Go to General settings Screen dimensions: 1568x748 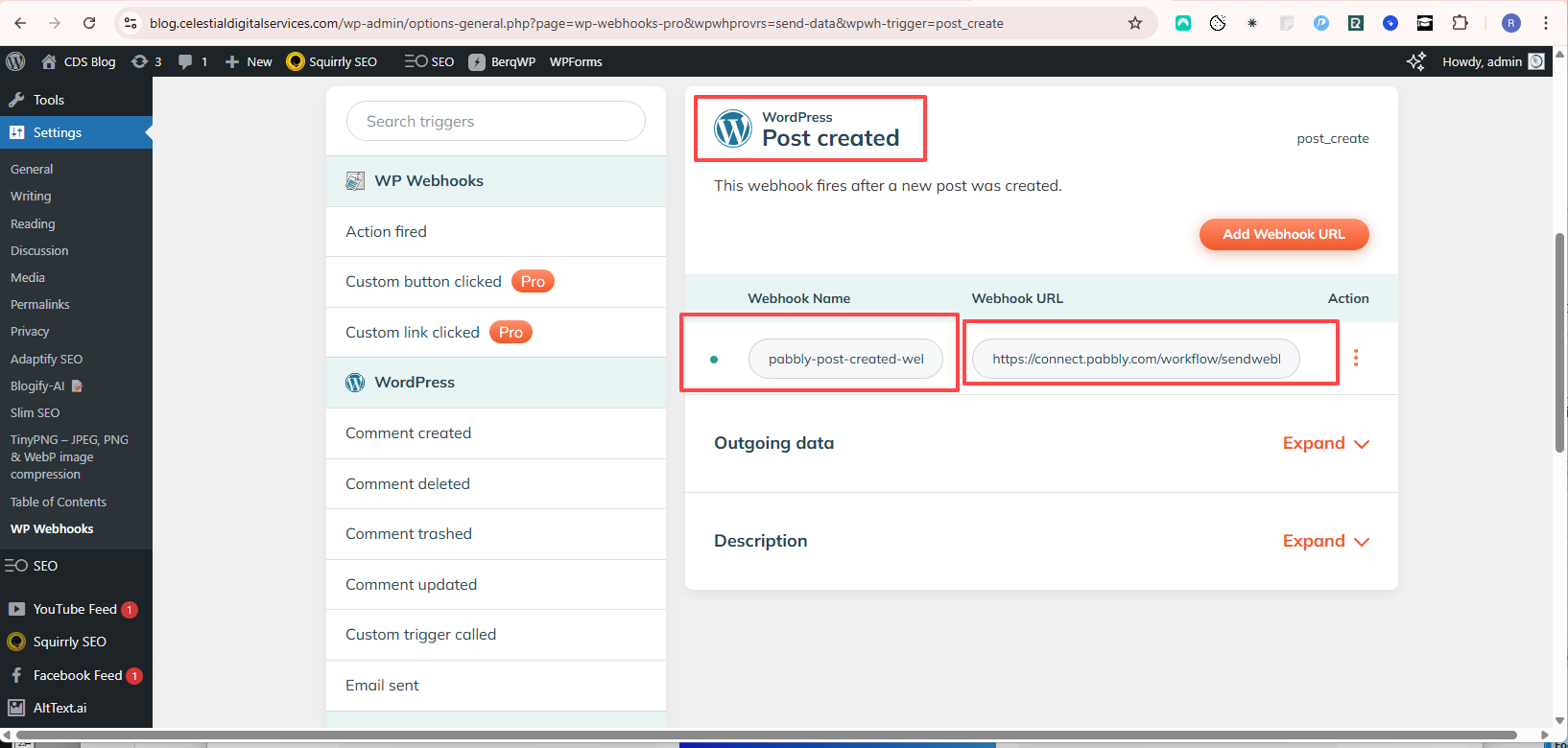point(32,169)
